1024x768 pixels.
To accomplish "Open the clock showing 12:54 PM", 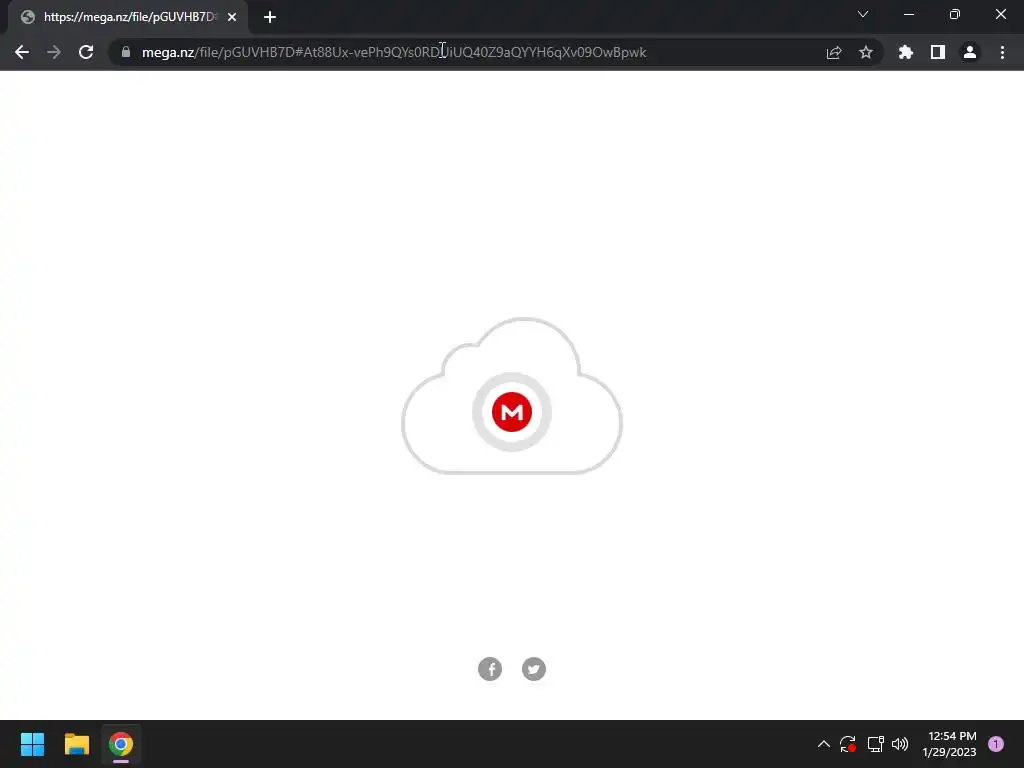I will pyautogui.click(x=949, y=744).
